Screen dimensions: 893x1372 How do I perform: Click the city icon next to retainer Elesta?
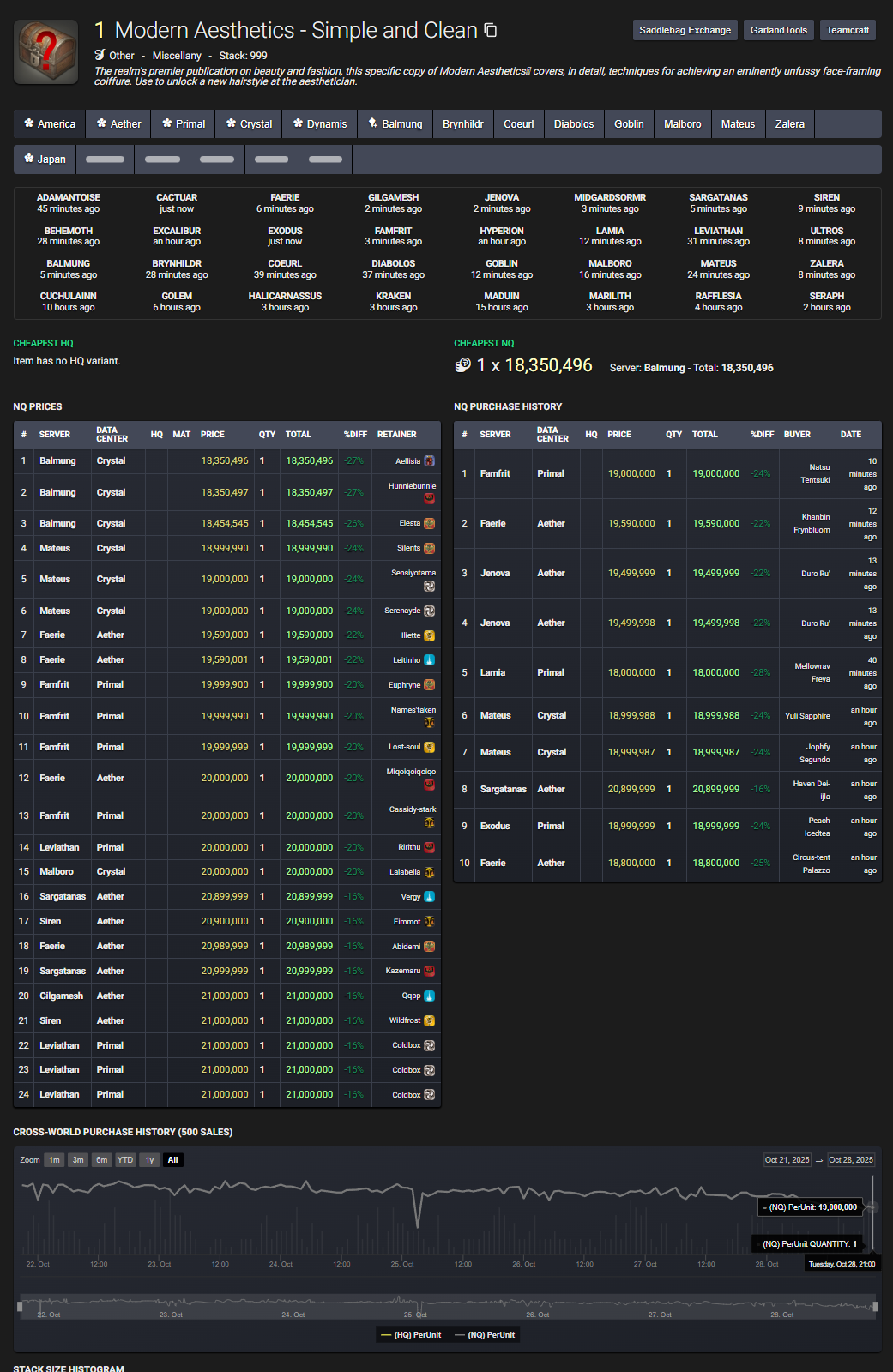tap(430, 523)
